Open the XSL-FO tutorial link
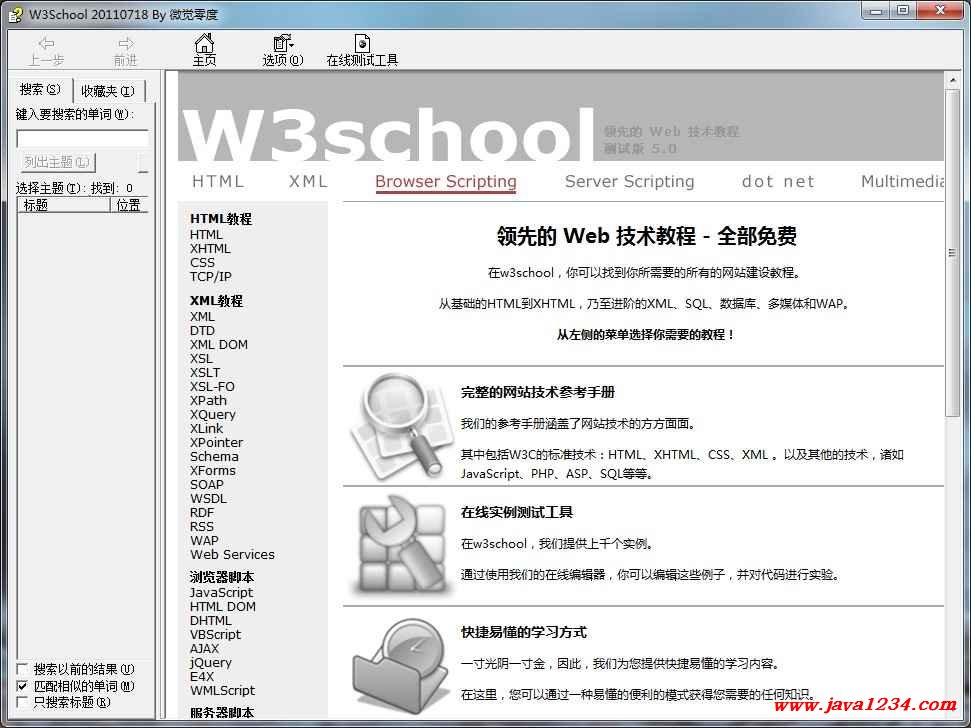Viewport: 971px width, 728px height. point(212,387)
